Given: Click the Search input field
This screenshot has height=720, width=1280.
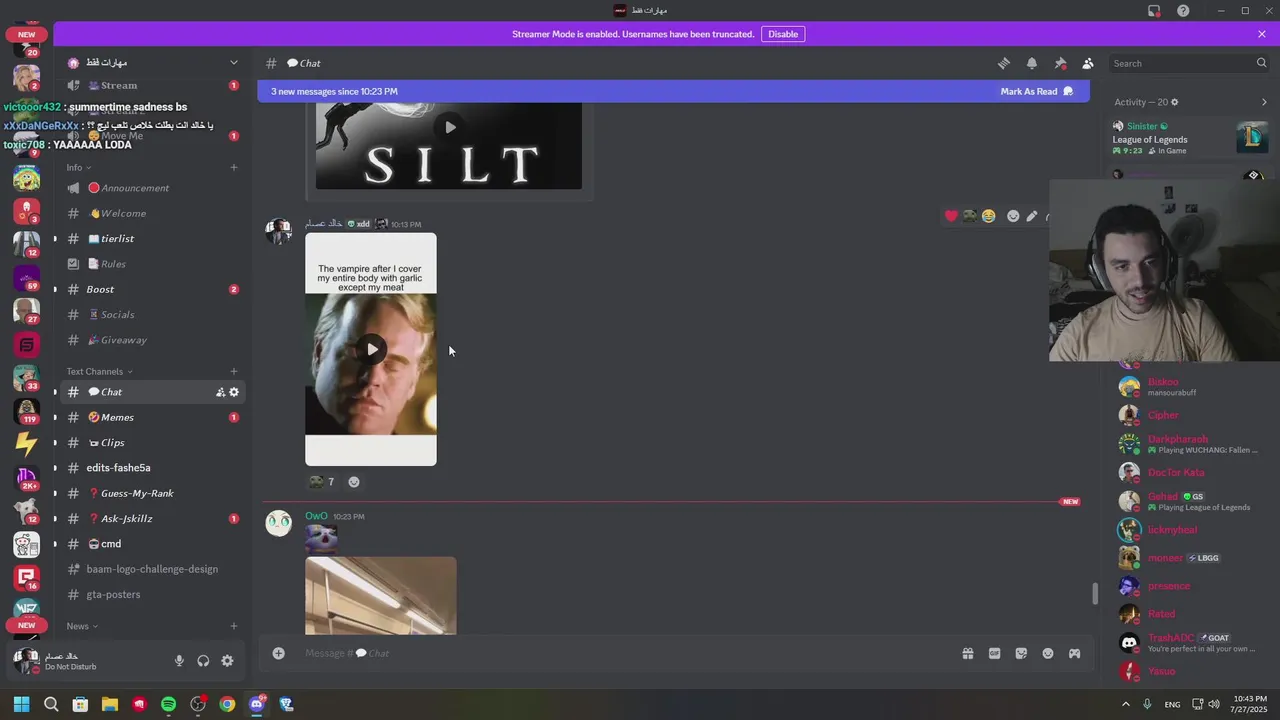Looking at the screenshot, I should [x=1189, y=63].
